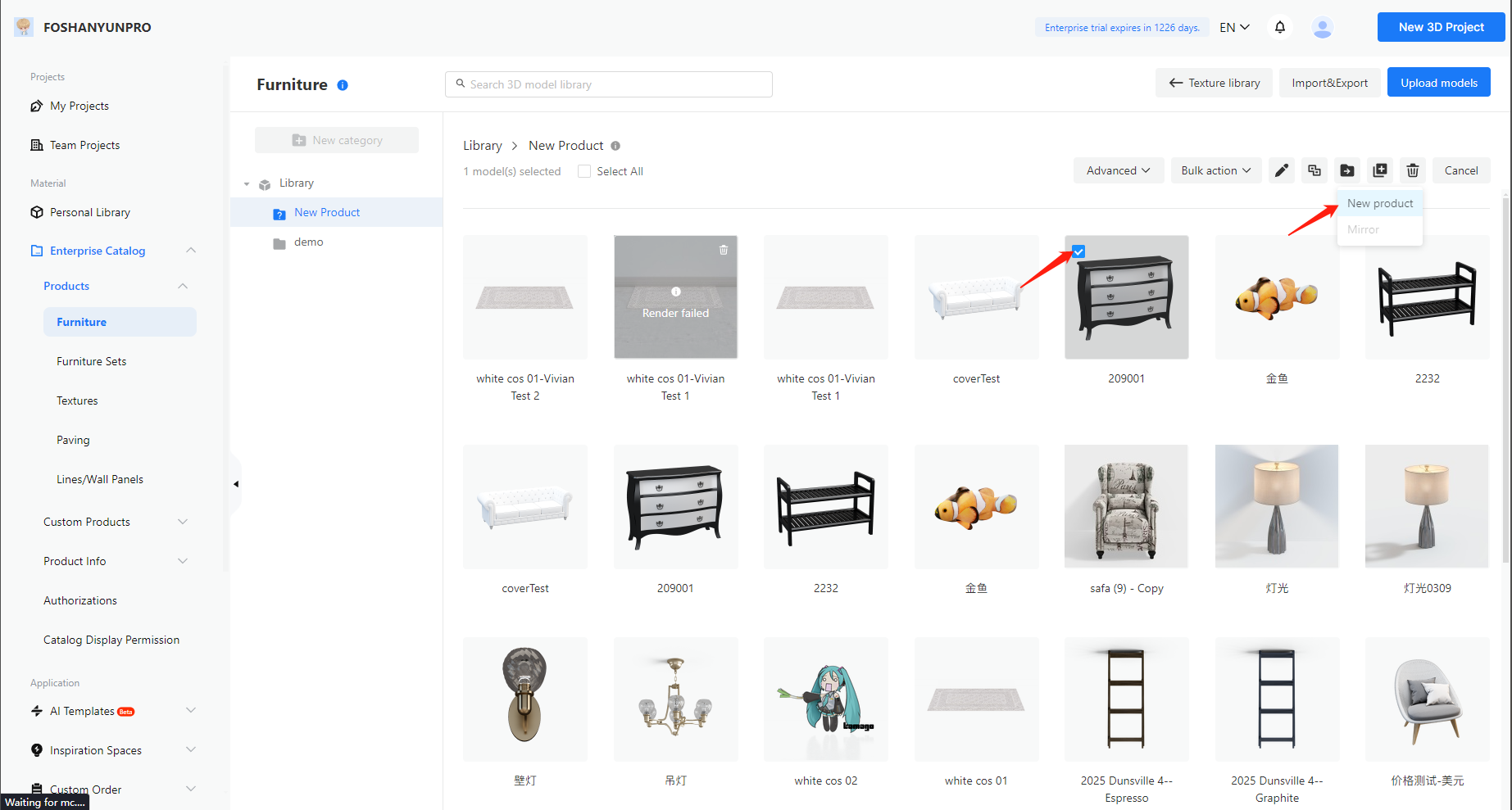Click the Import&Export button
1512x810 pixels.
coord(1329,83)
